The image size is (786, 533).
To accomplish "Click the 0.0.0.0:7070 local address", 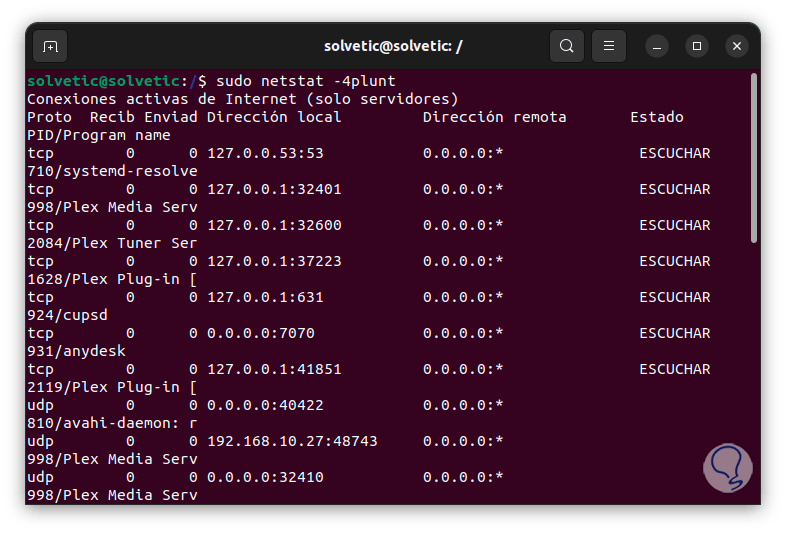I will click(260, 333).
